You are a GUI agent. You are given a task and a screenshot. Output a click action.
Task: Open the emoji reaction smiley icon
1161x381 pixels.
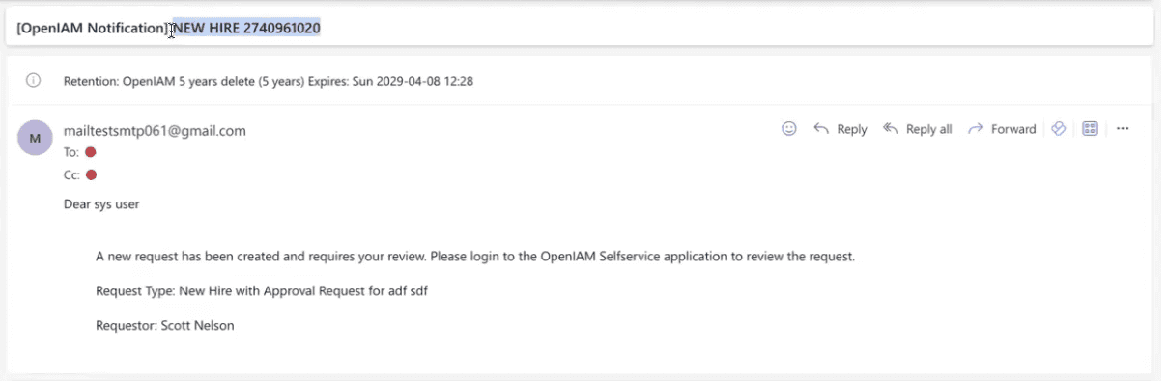(789, 129)
